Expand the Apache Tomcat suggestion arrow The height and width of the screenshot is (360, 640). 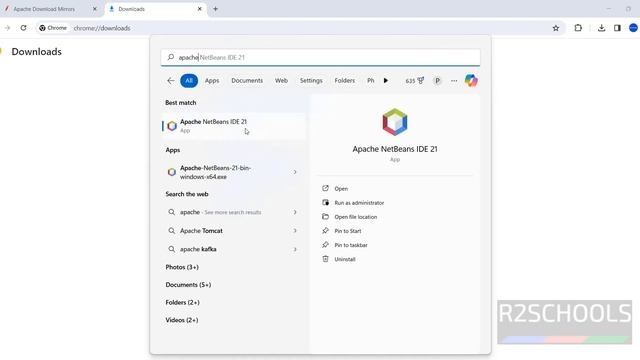[295, 231]
